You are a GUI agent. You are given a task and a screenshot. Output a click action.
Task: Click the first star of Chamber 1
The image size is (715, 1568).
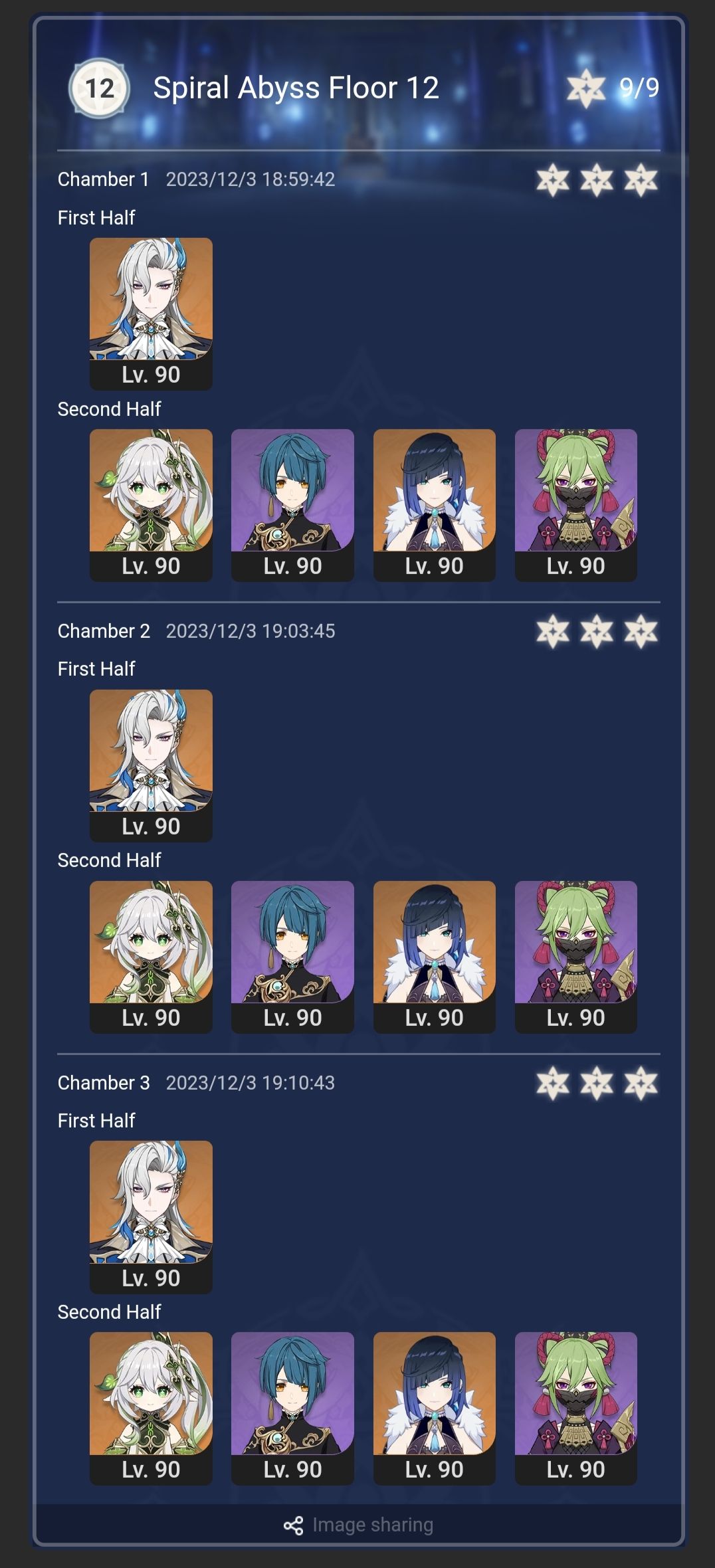553,179
